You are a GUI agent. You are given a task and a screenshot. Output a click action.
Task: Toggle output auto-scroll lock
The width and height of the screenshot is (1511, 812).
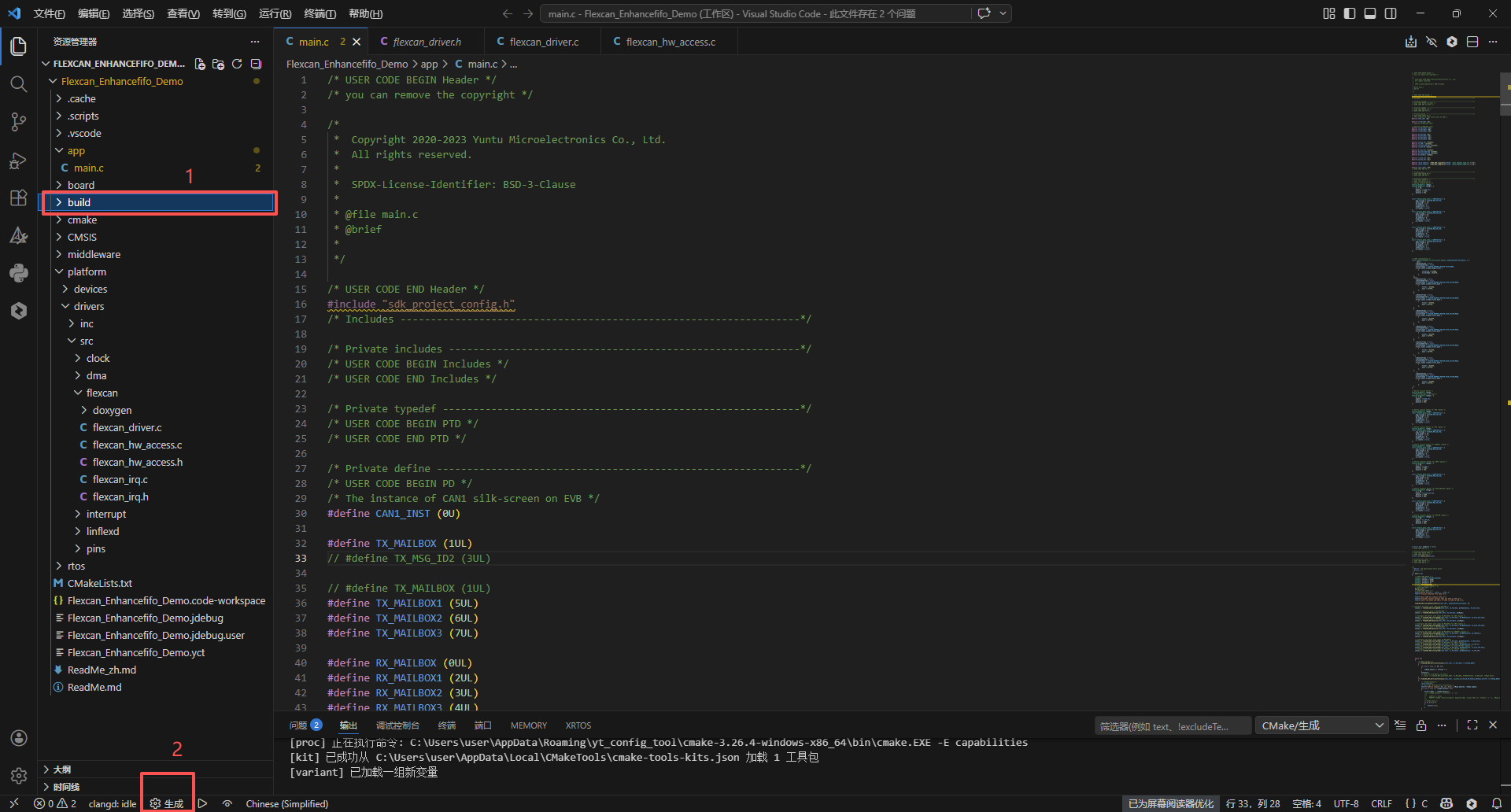click(1421, 725)
